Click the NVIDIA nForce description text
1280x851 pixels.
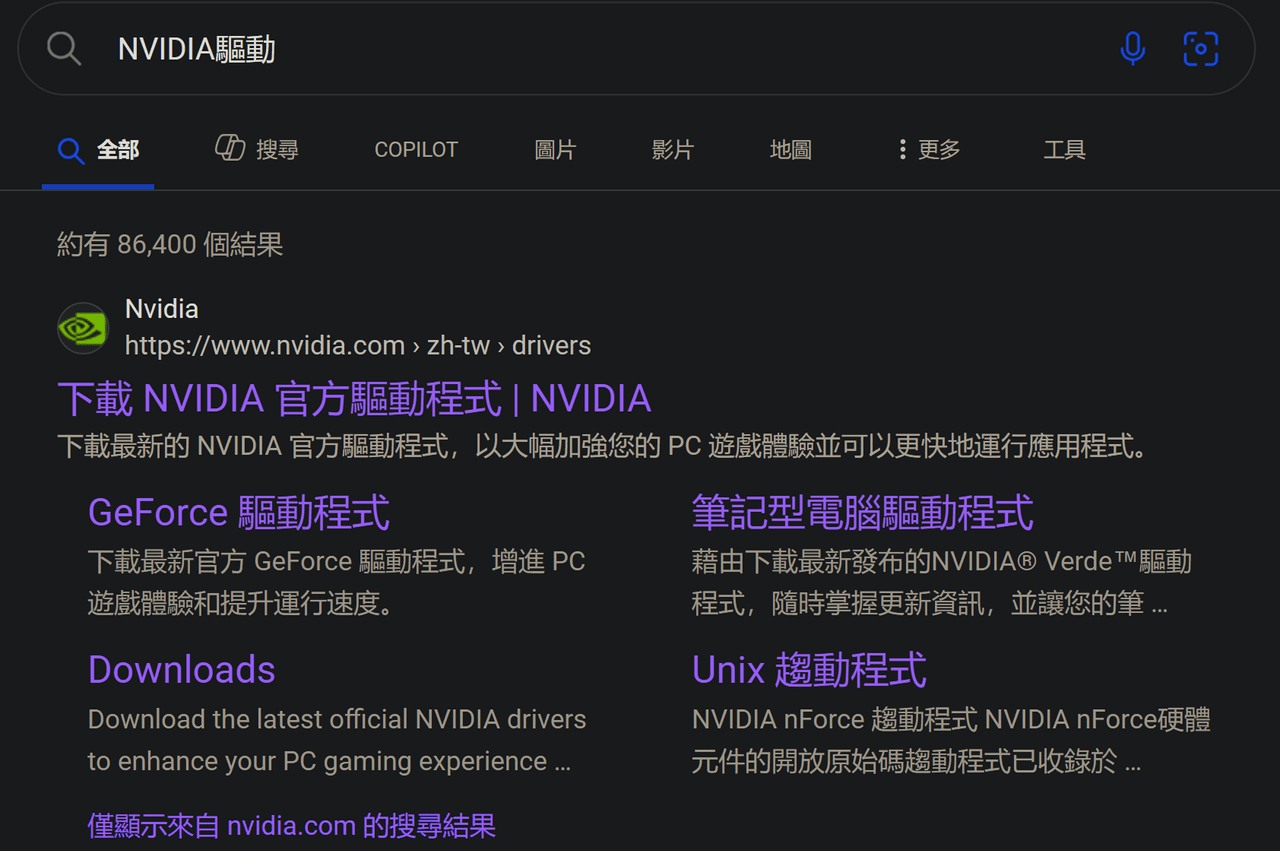click(x=951, y=740)
